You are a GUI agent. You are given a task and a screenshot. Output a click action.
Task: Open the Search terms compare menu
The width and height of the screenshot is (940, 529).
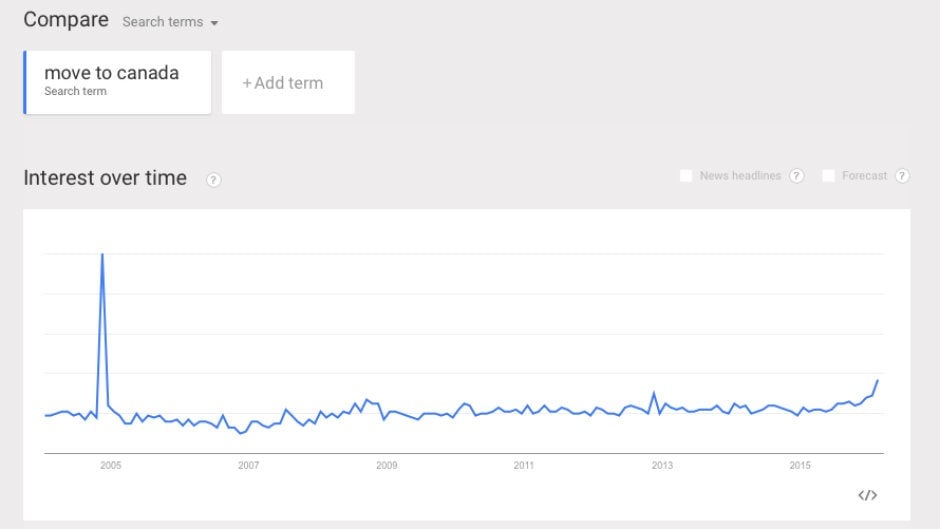[170, 22]
